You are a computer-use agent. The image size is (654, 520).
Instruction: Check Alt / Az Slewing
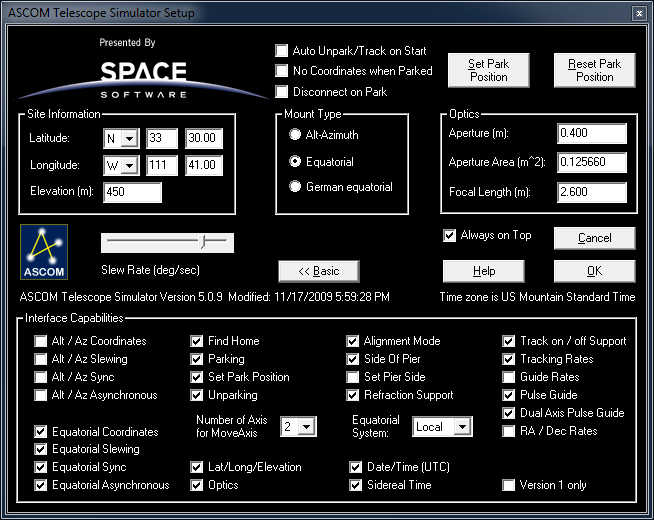40,359
